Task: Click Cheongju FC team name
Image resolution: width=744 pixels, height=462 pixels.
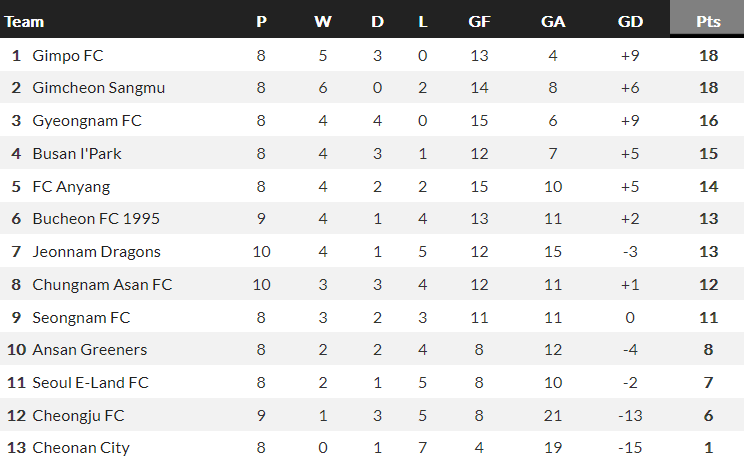Action: click(78, 416)
